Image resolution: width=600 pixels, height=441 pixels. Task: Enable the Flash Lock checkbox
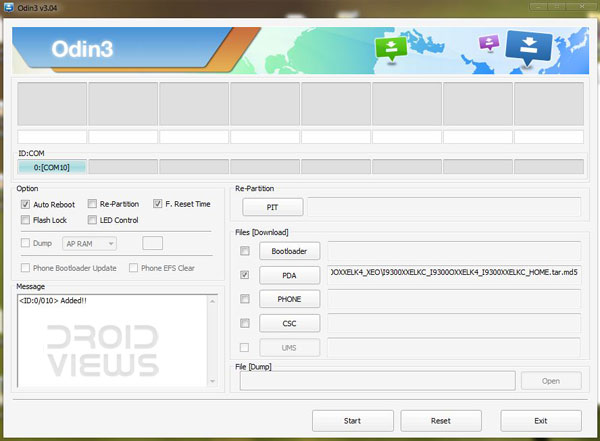pyautogui.click(x=25, y=220)
